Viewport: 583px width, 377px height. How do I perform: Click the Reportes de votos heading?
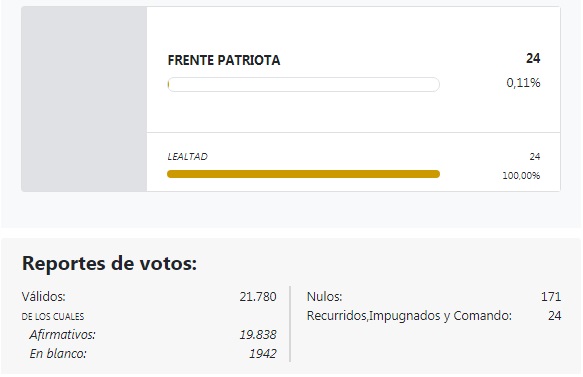click(x=109, y=263)
